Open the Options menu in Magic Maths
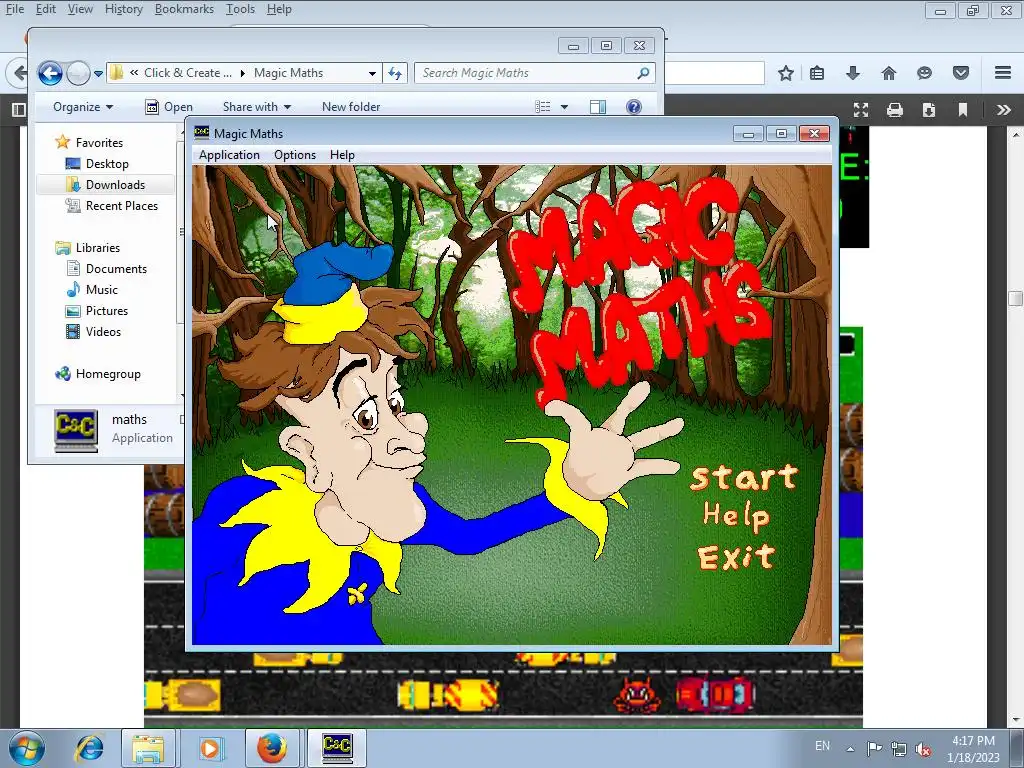This screenshot has width=1024, height=768. point(295,155)
